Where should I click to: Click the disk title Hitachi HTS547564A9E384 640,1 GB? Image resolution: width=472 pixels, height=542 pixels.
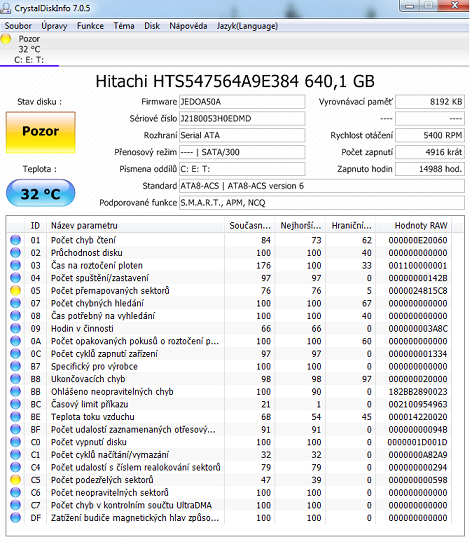(235, 82)
